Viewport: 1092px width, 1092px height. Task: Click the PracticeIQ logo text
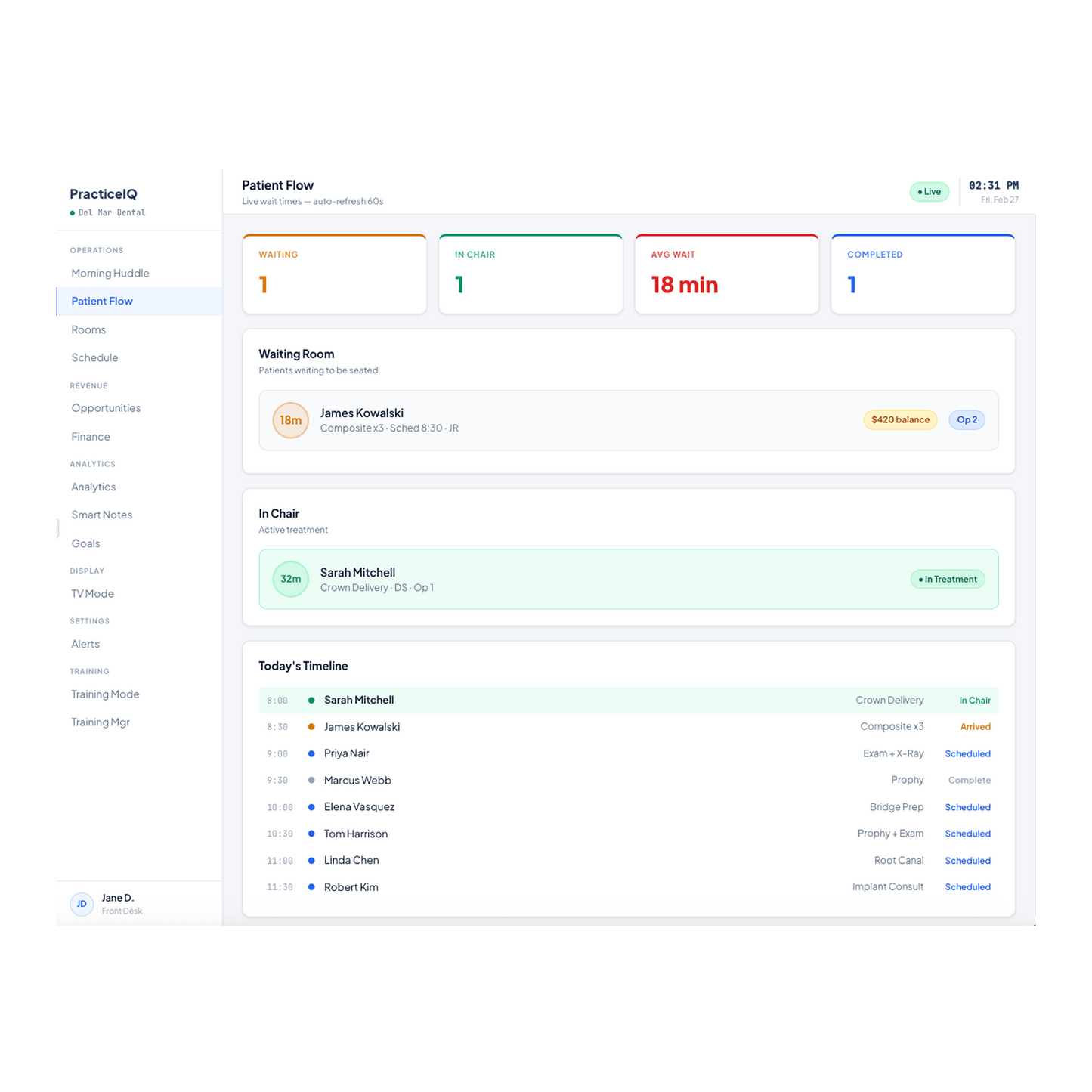coord(104,194)
